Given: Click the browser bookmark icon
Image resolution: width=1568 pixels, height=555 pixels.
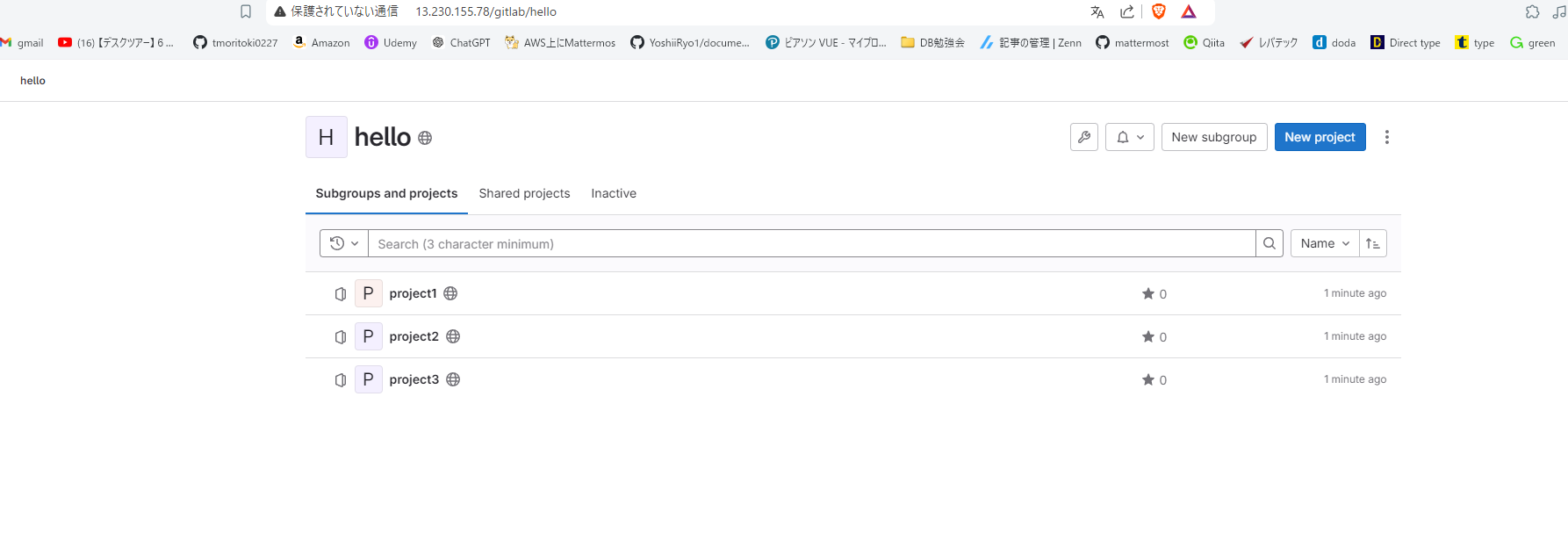Looking at the screenshot, I should (x=246, y=11).
